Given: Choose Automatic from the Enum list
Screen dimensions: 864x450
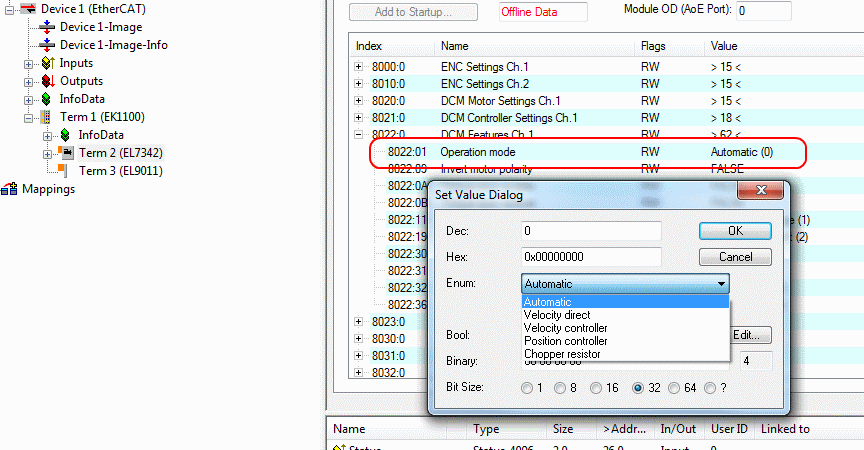Looking at the screenshot, I should 625,302.
